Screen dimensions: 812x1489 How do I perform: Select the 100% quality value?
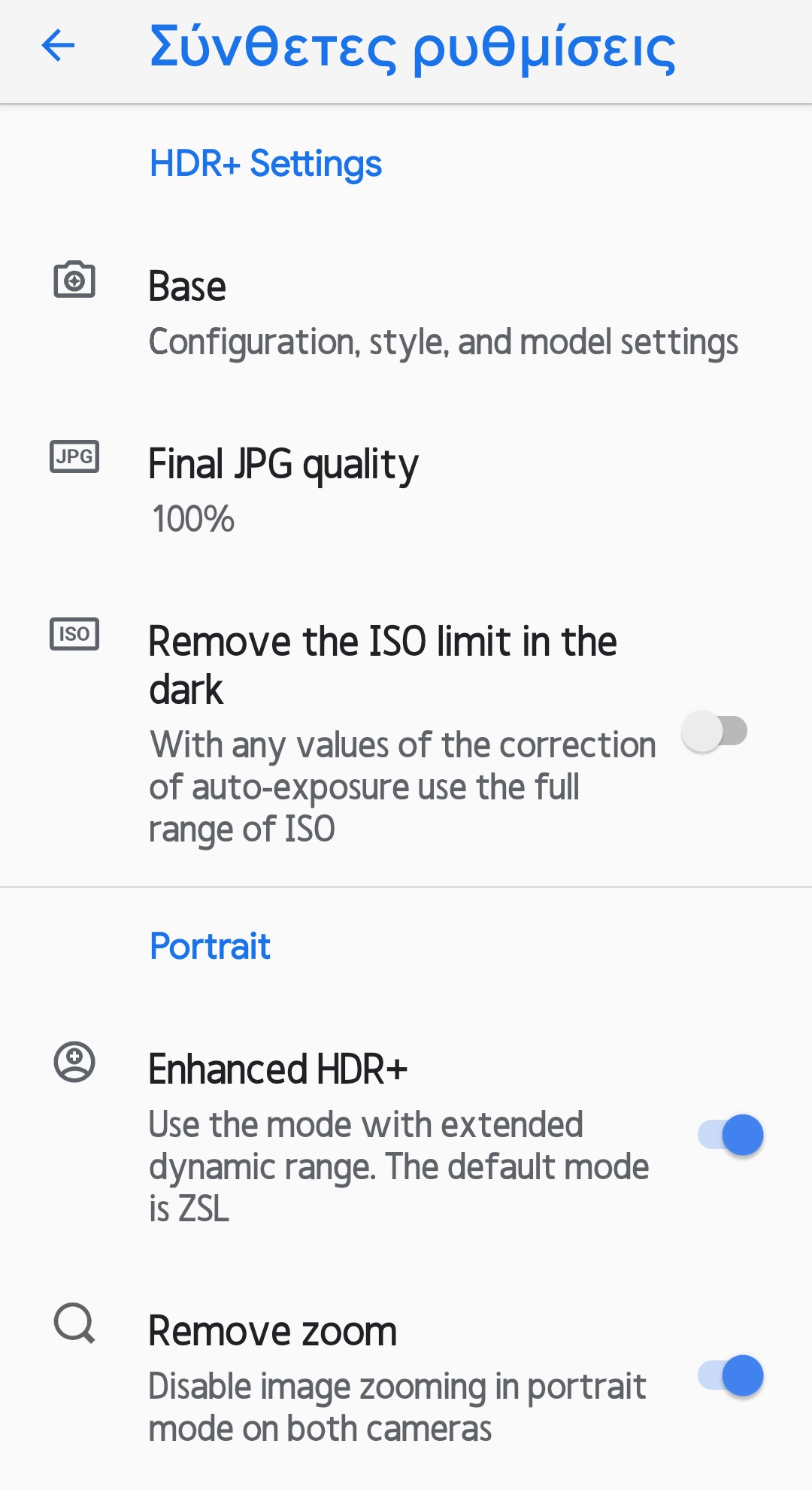coord(193,519)
